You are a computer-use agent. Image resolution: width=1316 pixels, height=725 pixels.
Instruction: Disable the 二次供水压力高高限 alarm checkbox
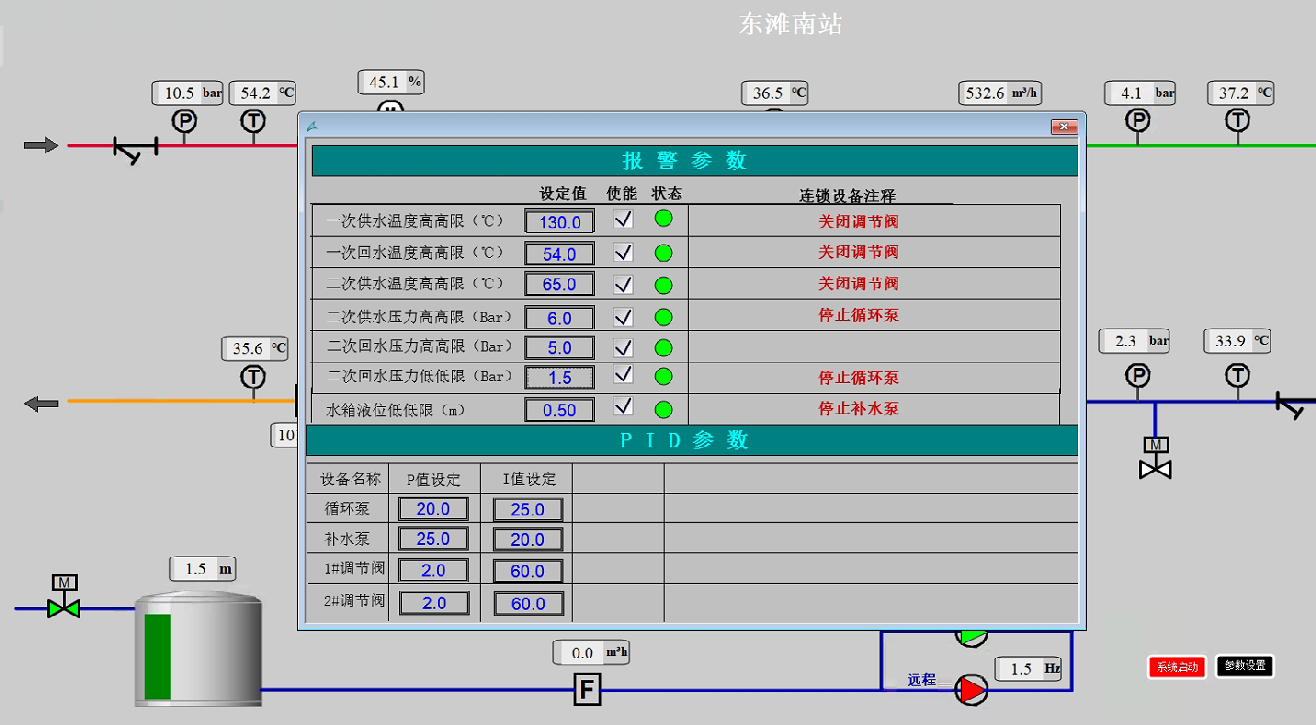tap(623, 317)
